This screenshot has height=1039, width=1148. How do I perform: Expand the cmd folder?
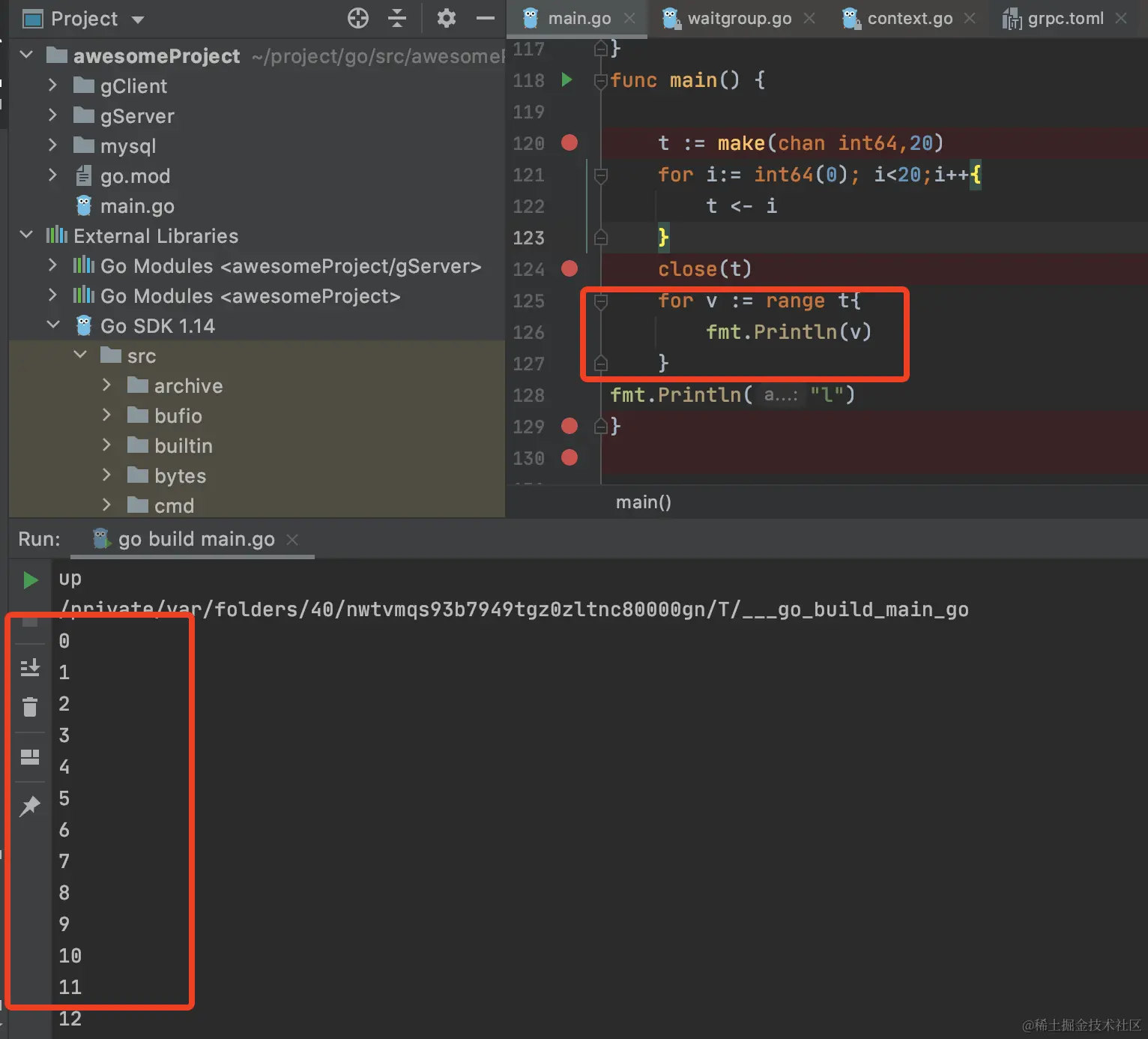coord(106,505)
